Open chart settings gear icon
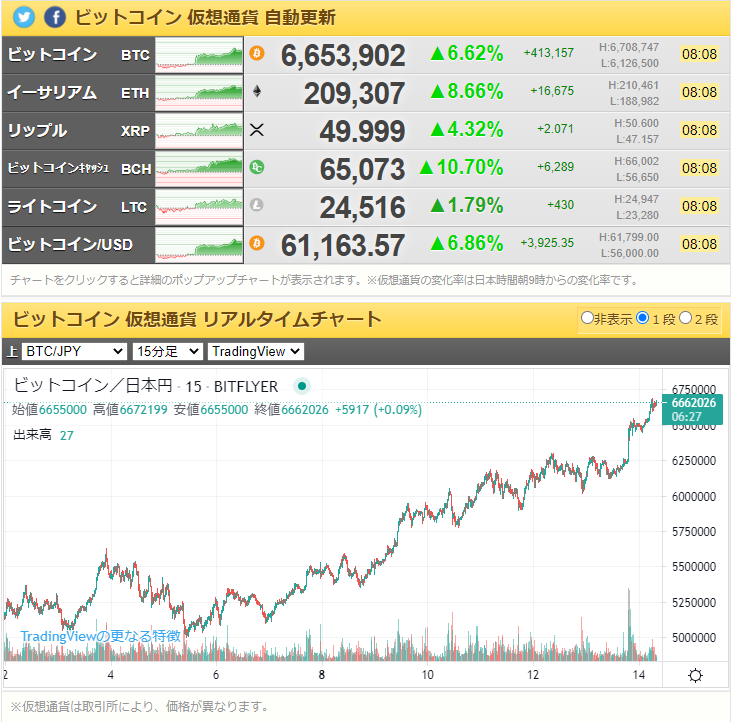The height and width of the screenshot is (722, 731). coord(695,675)
